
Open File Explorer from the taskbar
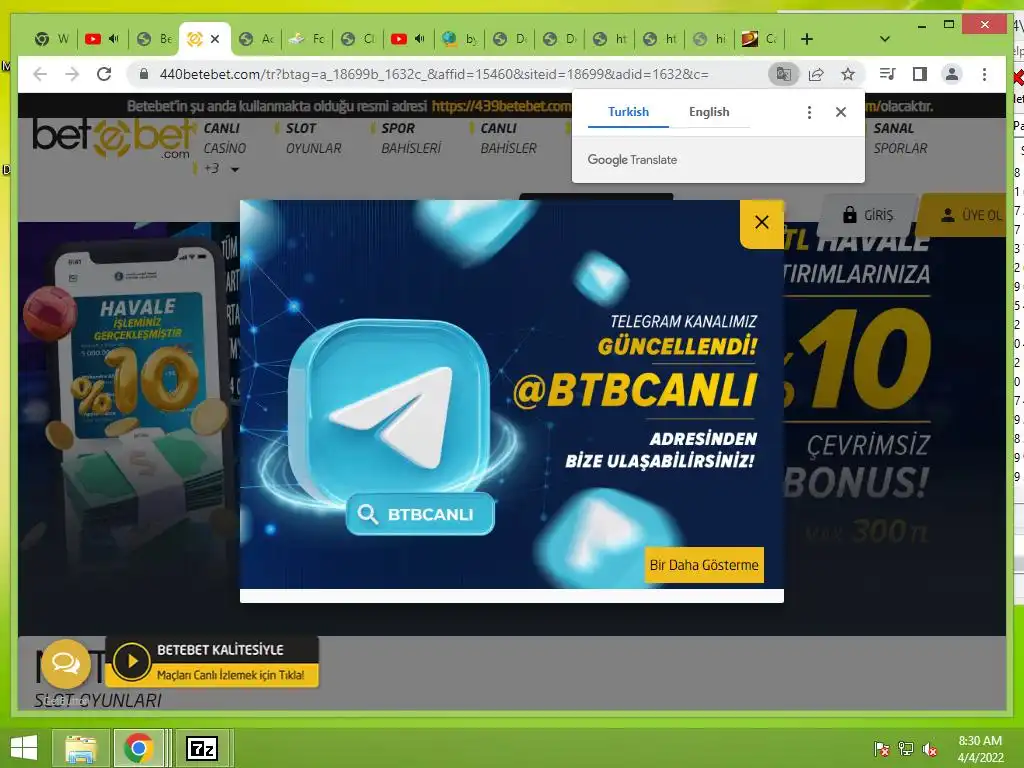click(x=80, y=748)
